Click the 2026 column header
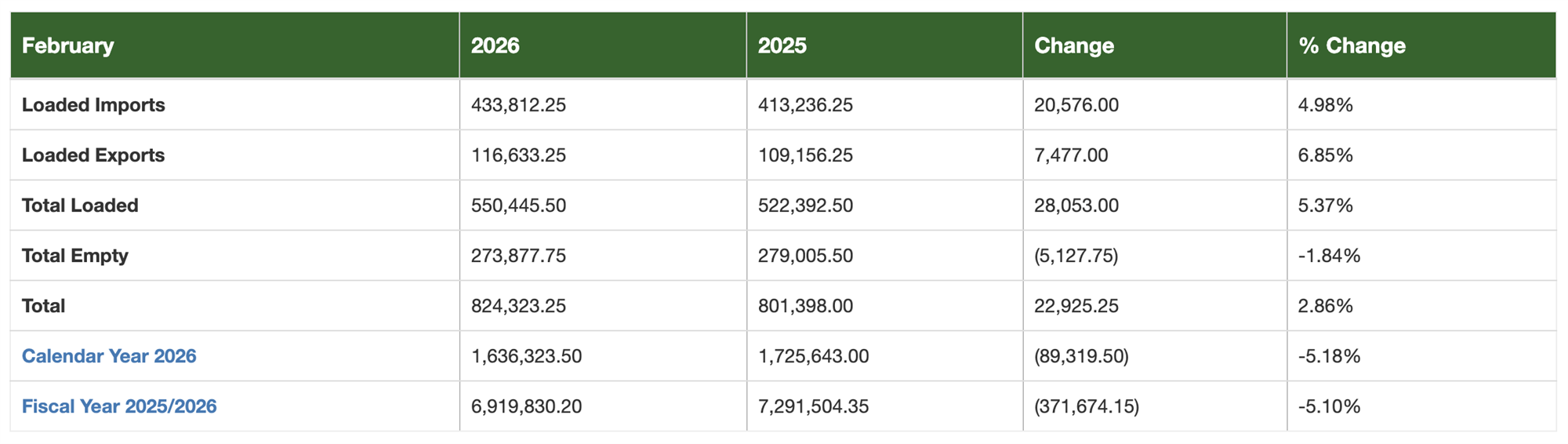1568x444 pixels. [495, 45]
